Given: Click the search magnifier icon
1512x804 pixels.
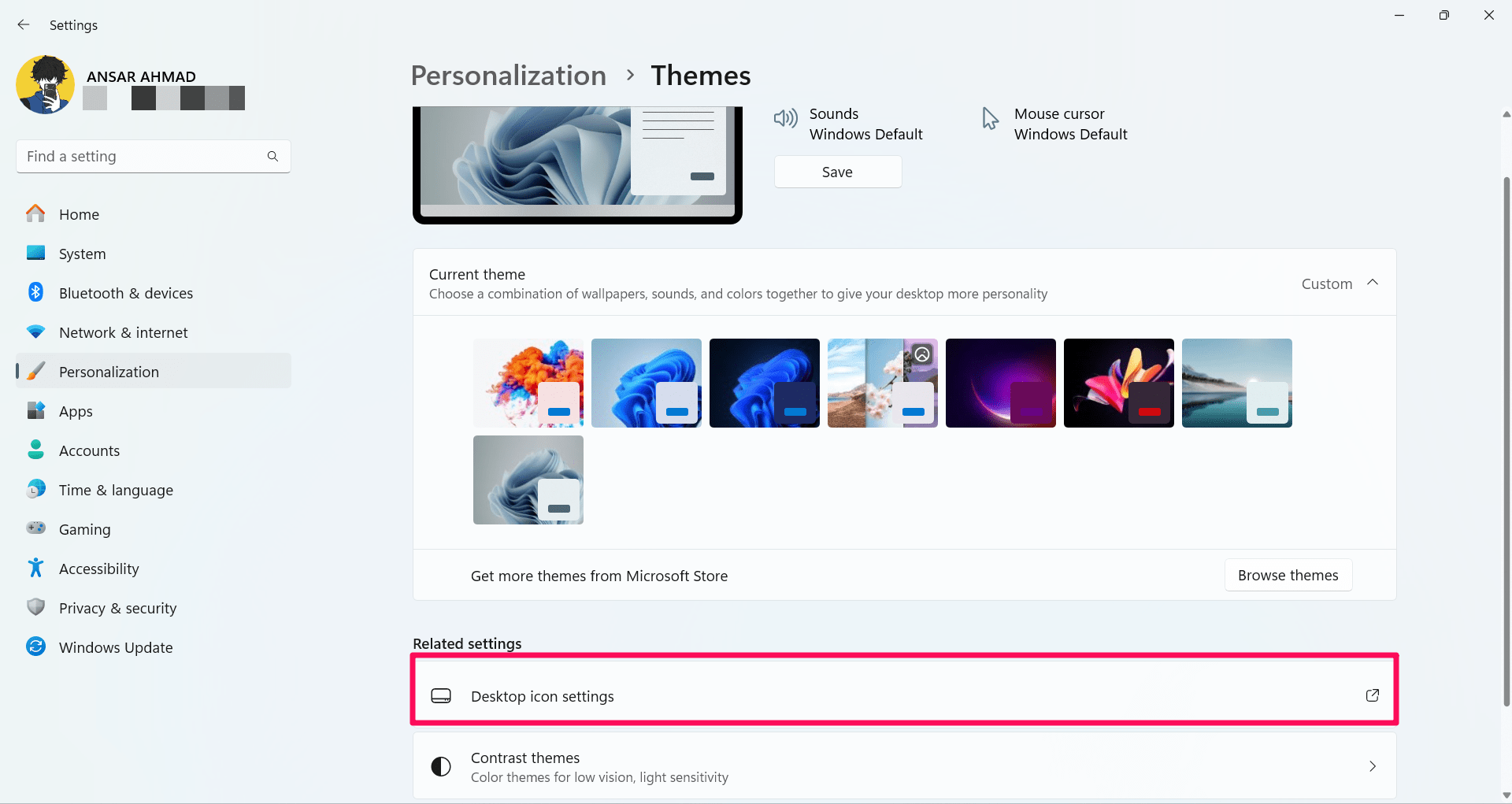Looking at the screenshot, I should coord(272,157).
